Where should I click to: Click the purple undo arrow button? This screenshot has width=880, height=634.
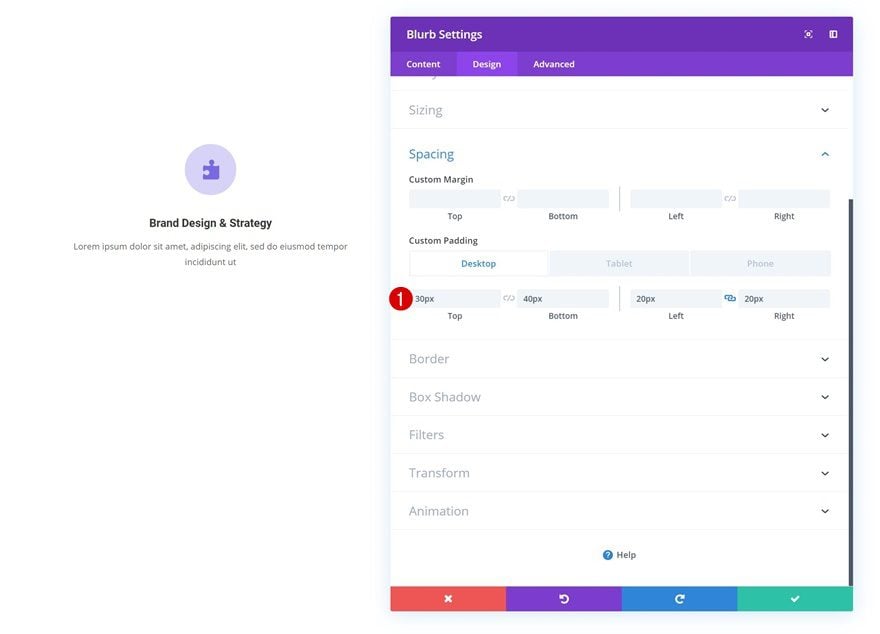pos(564,599)
